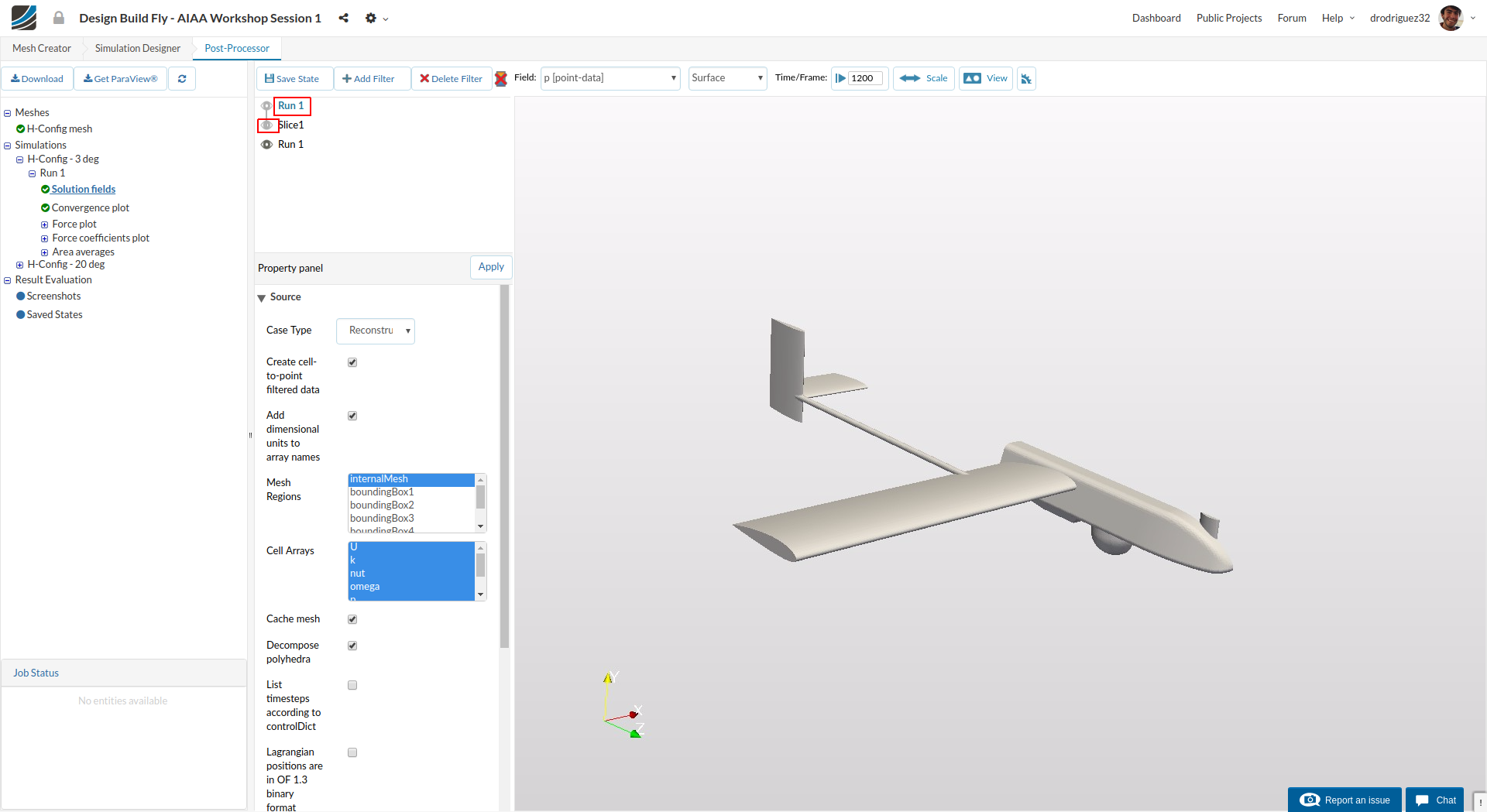Click the rightmost toolbar icon after View
This screenshot has height=812, width=1487.
click(1026, 79)
